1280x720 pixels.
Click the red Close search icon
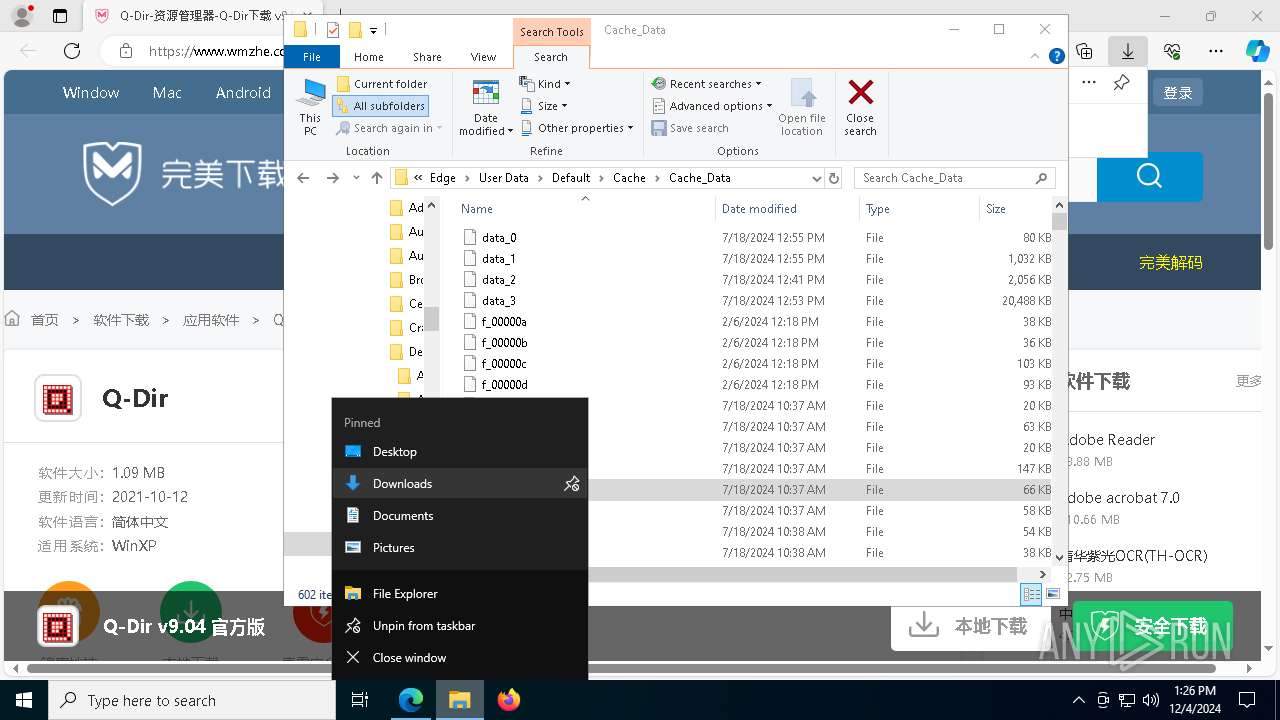860,107
